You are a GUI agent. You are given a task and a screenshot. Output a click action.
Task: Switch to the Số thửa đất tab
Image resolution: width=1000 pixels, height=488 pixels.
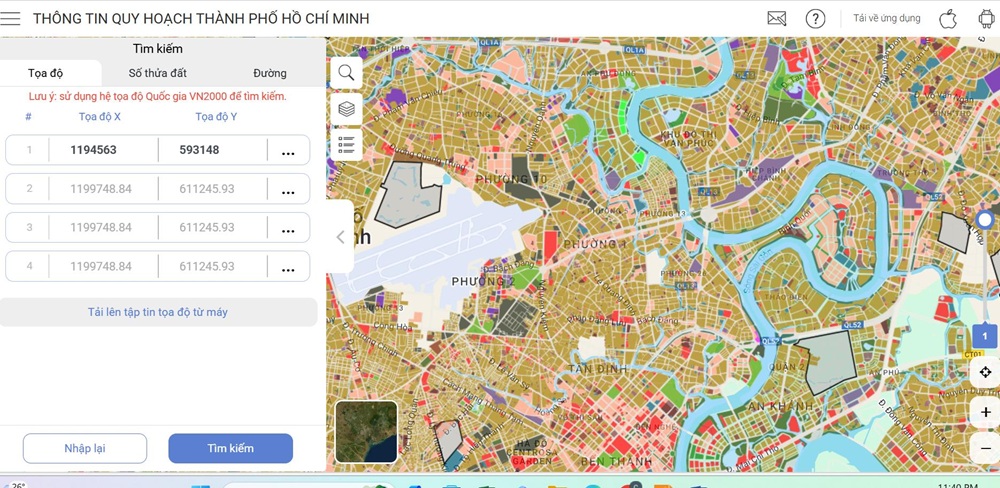pyautogui.click(x=157, y=73)
